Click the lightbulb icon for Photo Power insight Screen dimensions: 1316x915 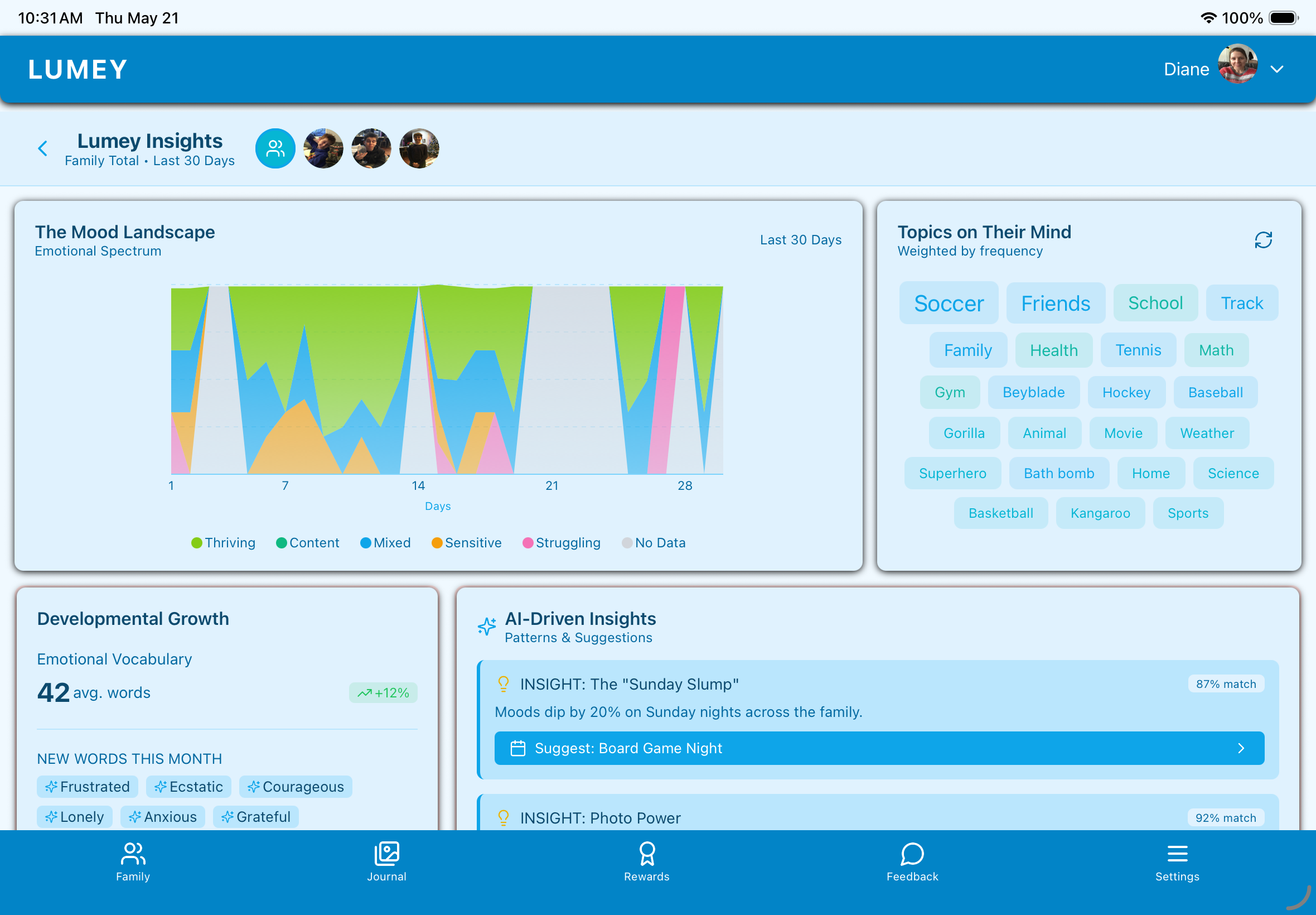(504, 818)
